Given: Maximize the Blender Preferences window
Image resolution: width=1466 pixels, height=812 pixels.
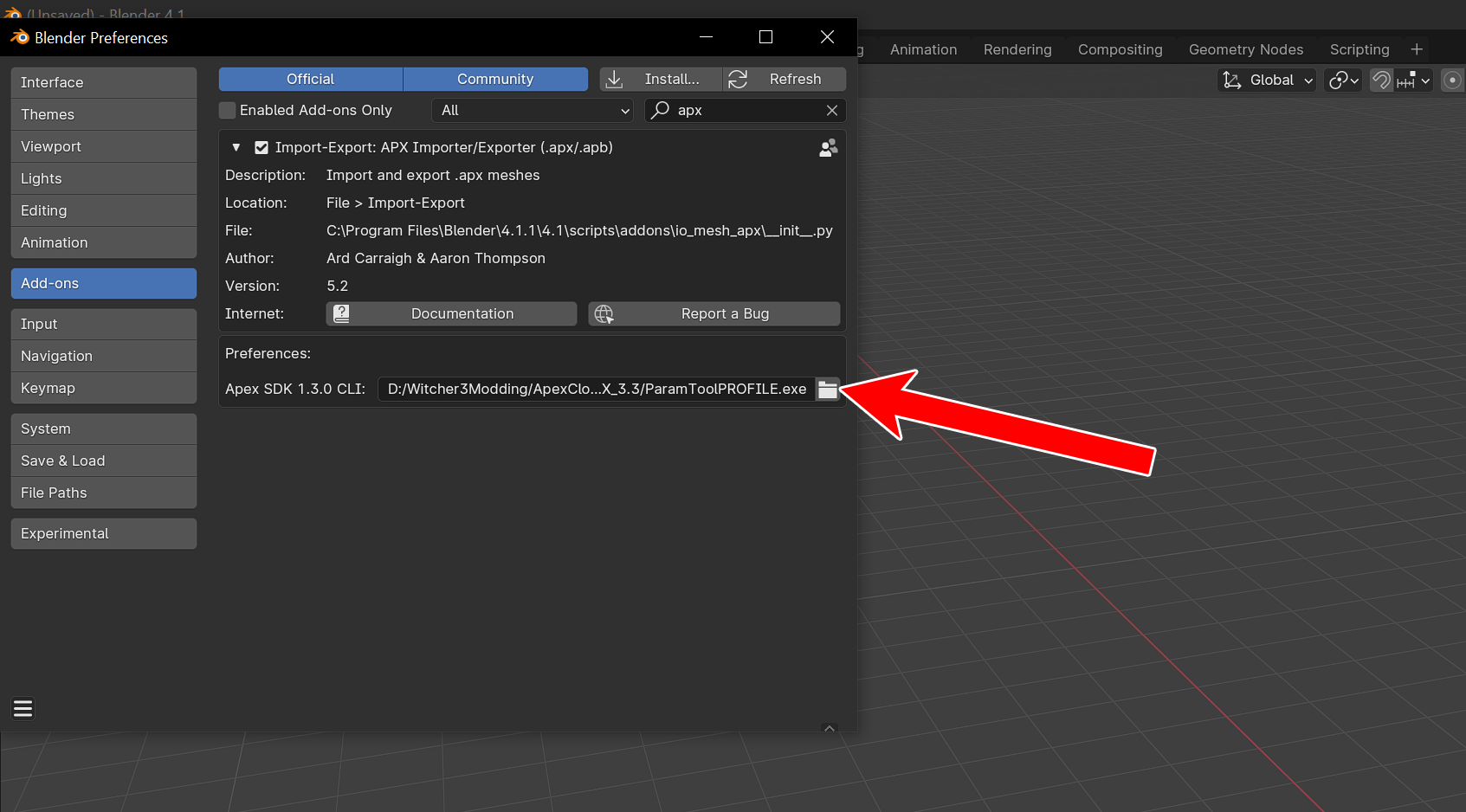Looking at the screenshot, I should click(x=765, y=37).
